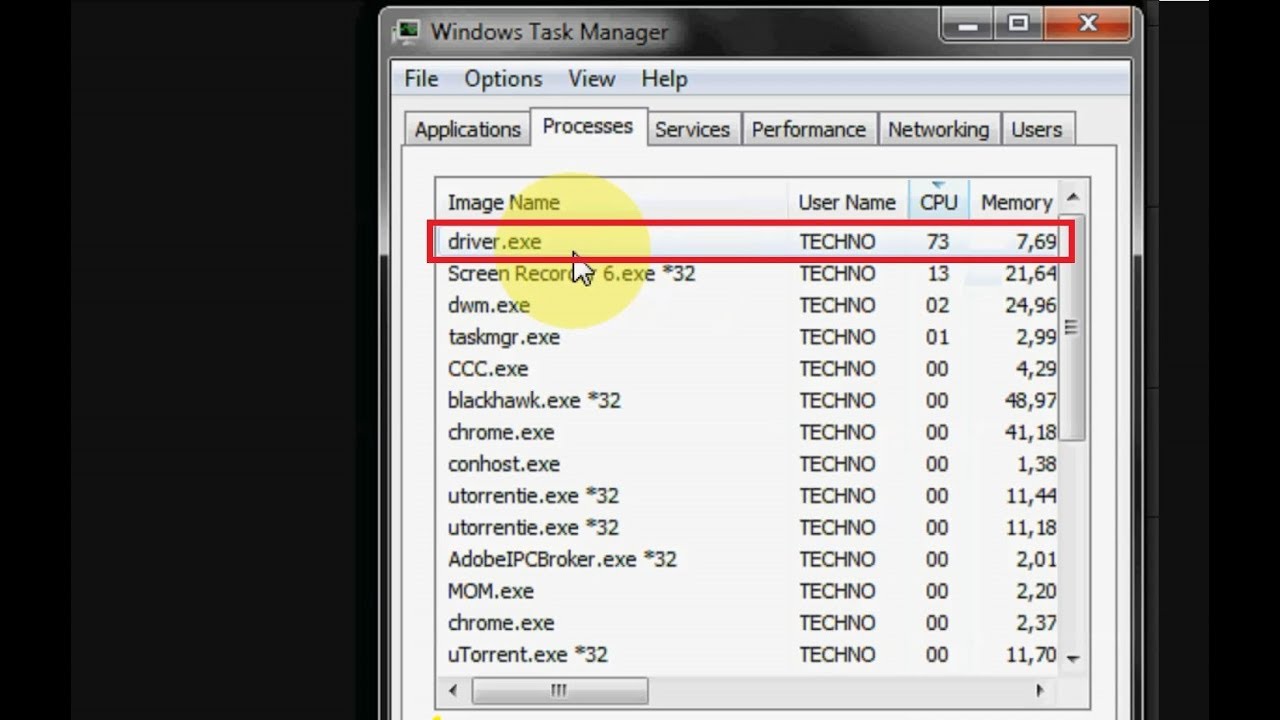Image resolution: width=1280 pixels, height=720 pixels.
Task: Click memory value 48,97 for blackhawk.exe
Action: (1031, 401)
